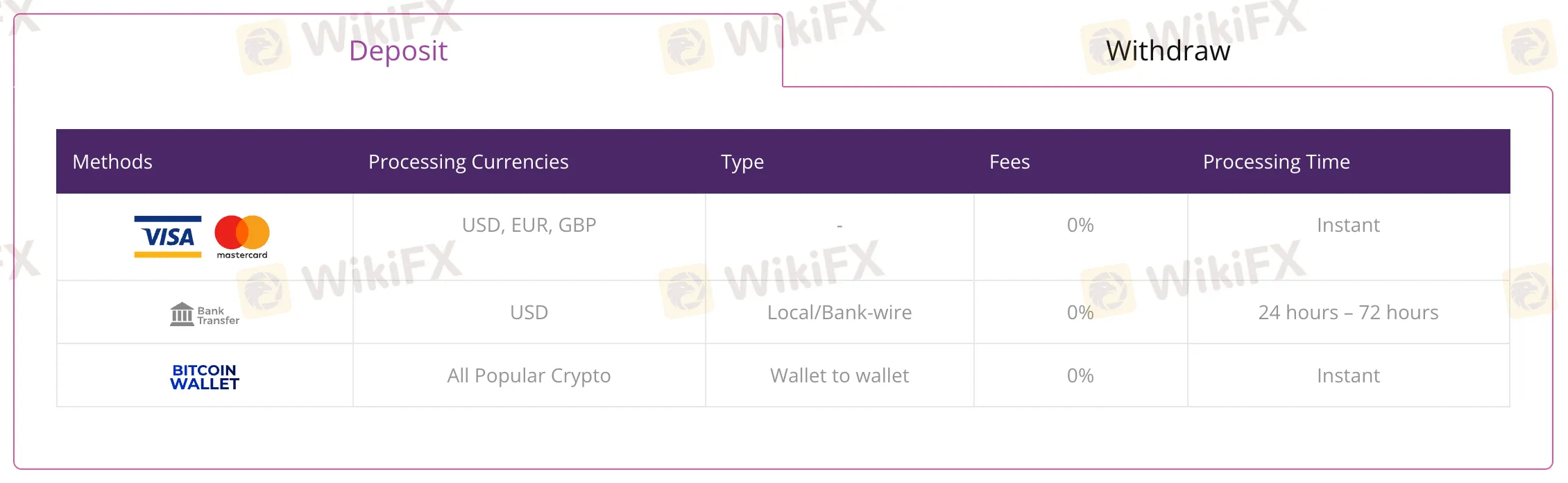Viewport: 1568px width, 483px height.
Task: Click the Bank Transfer USD currency cell
Action: tap(529, 312)
